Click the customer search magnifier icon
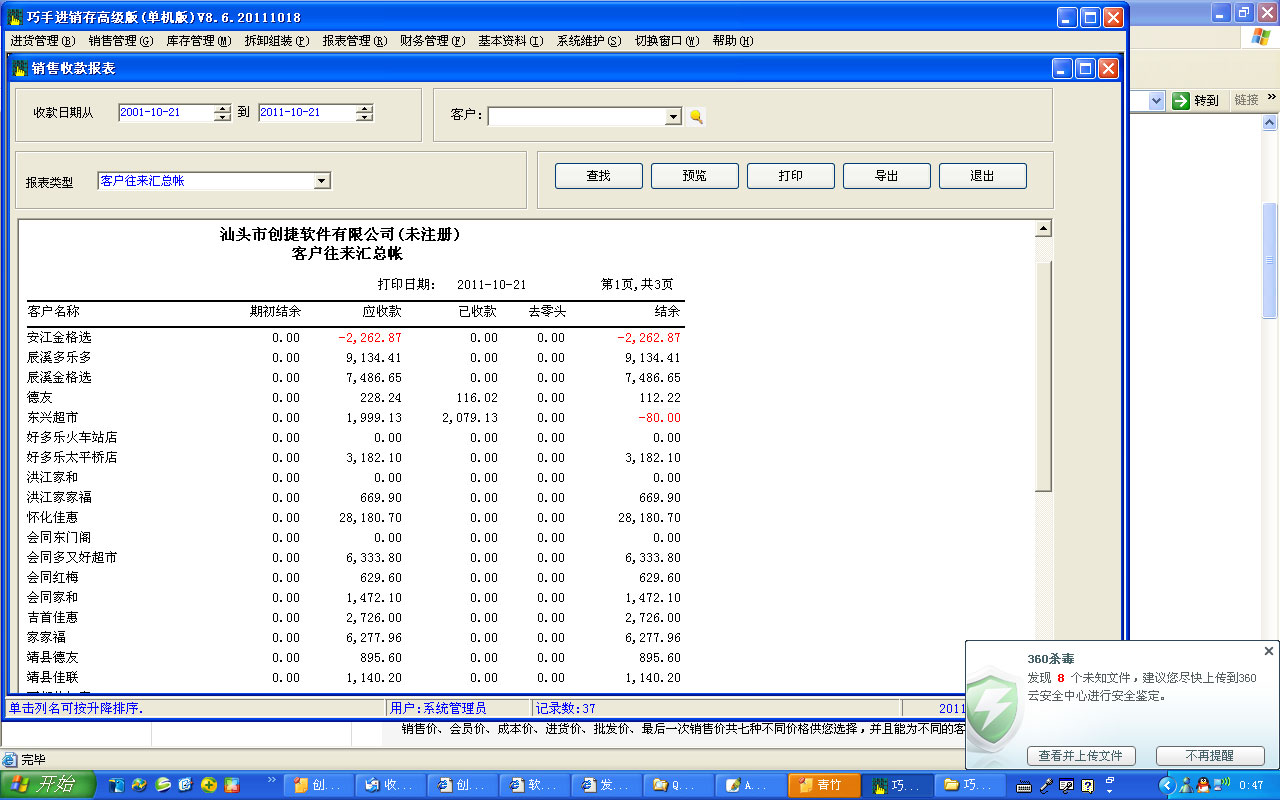Screen dimensions: 1280x800 point(696,117)
